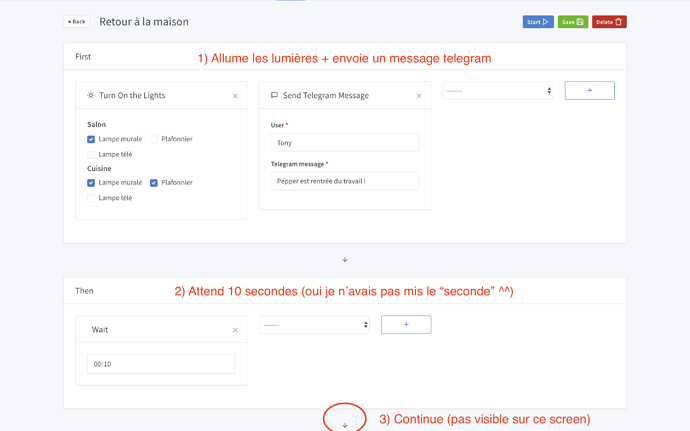Start the scene with Start button

tap(538, 22)
